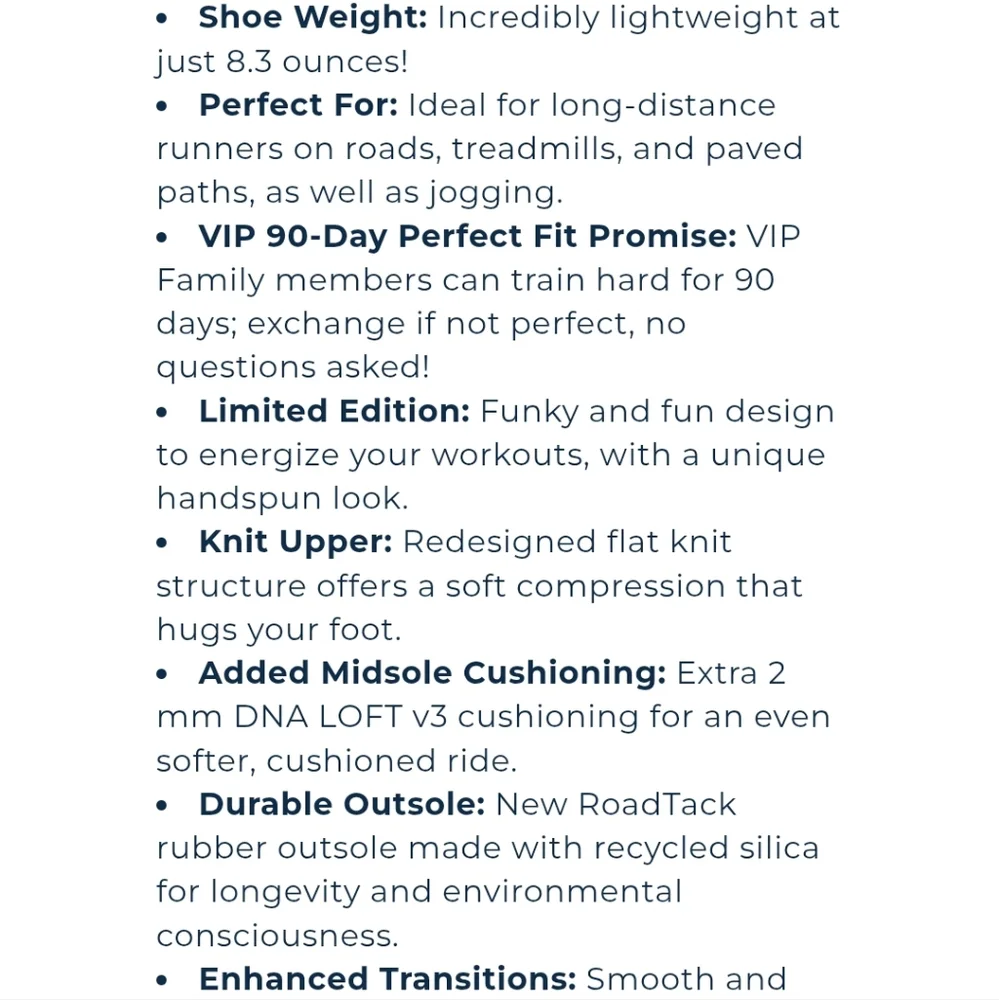Click the 'Durable Outsole:' bold heading
This screenshot has width=999, height=1000.
tap(342, 804)
